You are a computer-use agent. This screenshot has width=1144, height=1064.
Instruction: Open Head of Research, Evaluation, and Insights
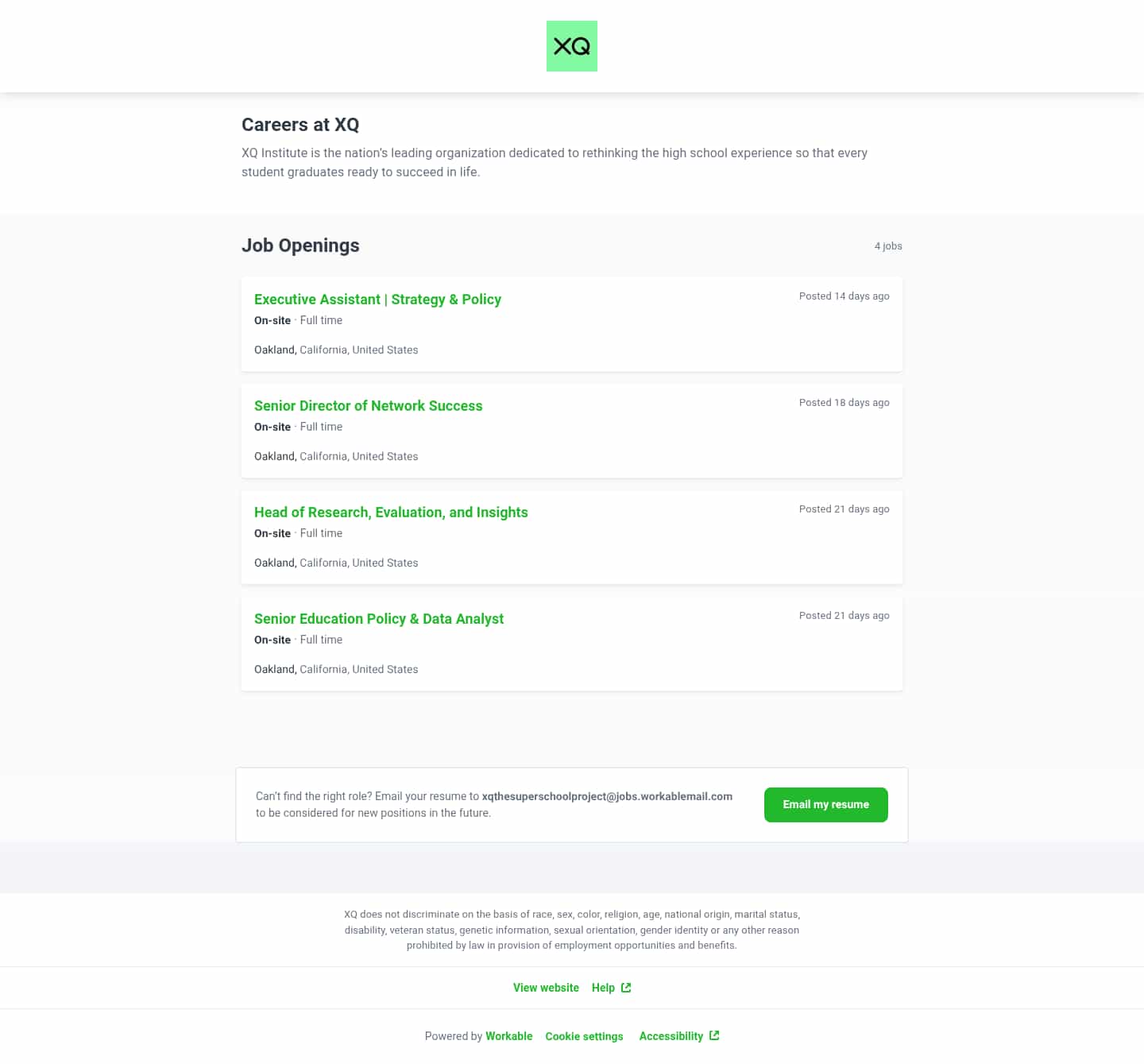pos(391,513)
